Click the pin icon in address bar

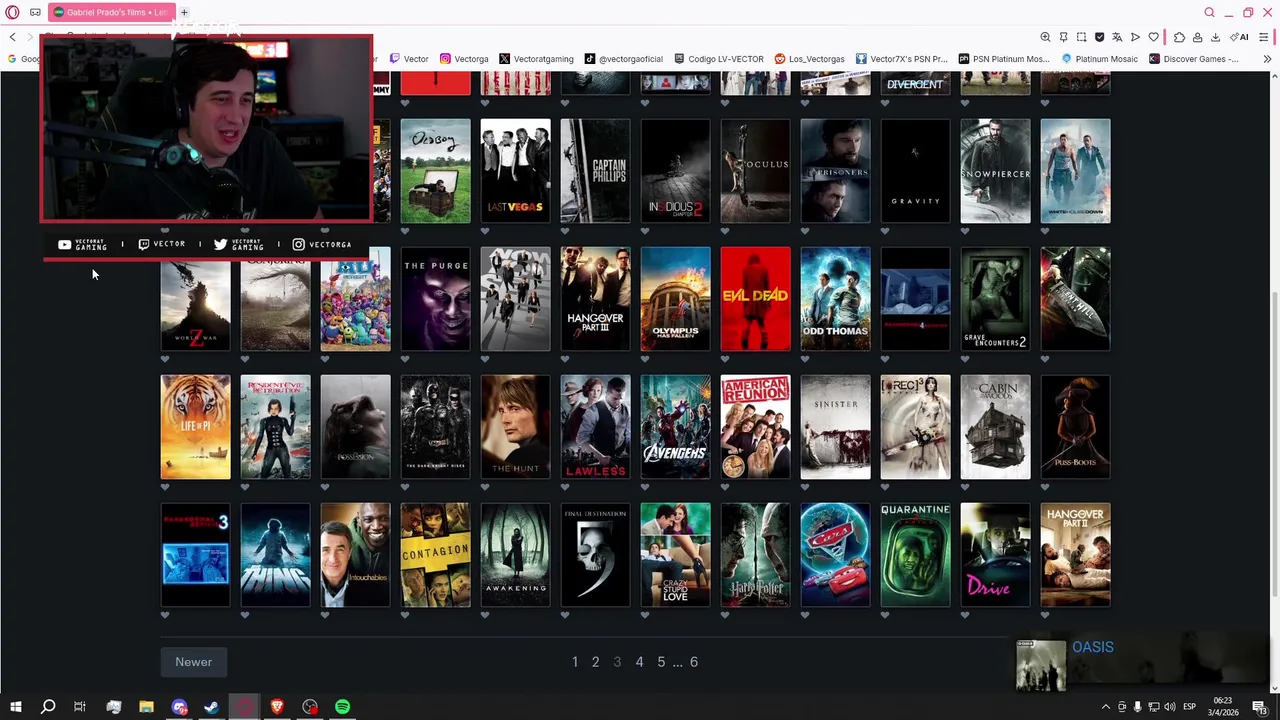click(1063, 37)
